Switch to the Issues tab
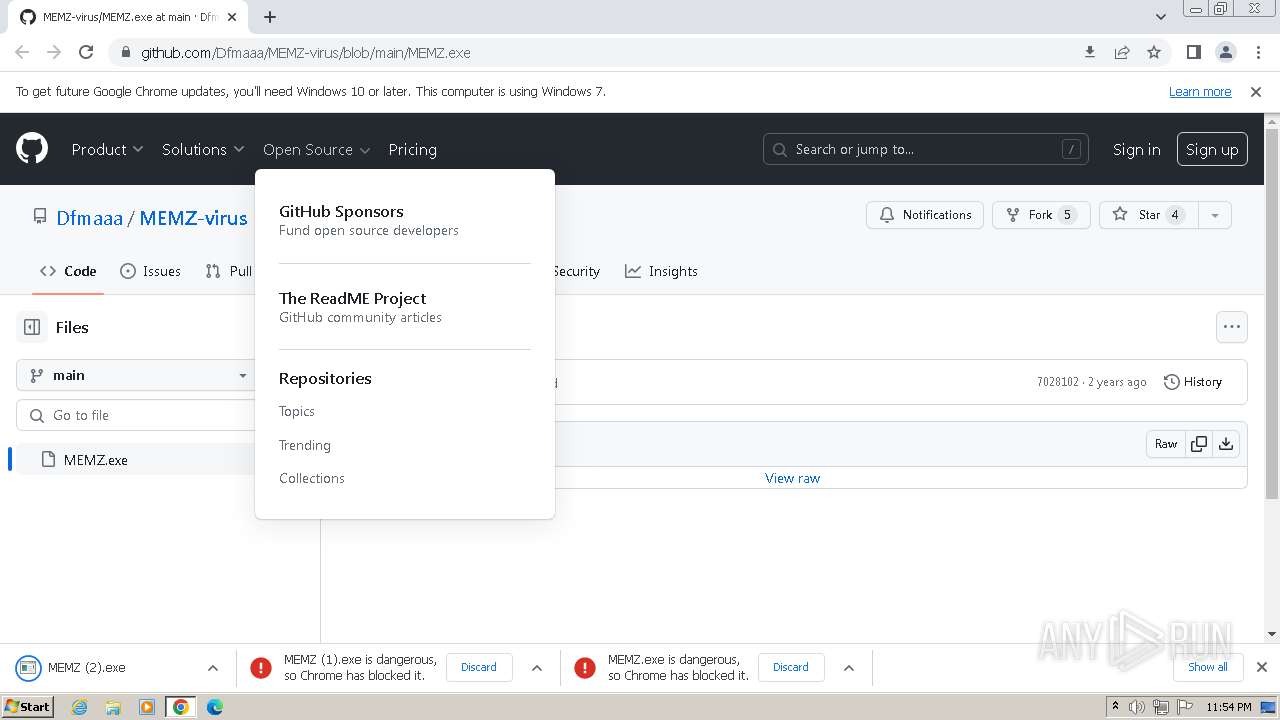The width and height of the screenshot is (1280, 720). click(150, 271)
